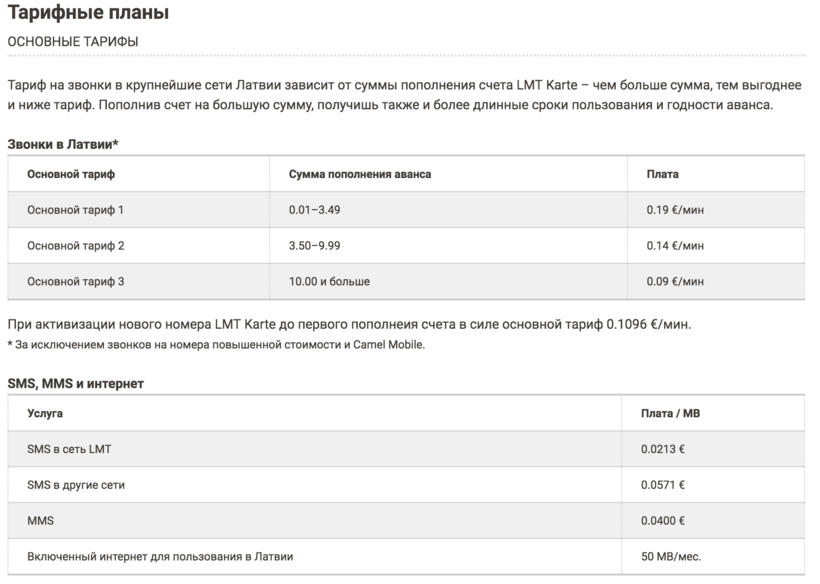Screen dimensions: 820x584
Task: Click the "Плата" column header in calls table
Action: coord(662,174)
